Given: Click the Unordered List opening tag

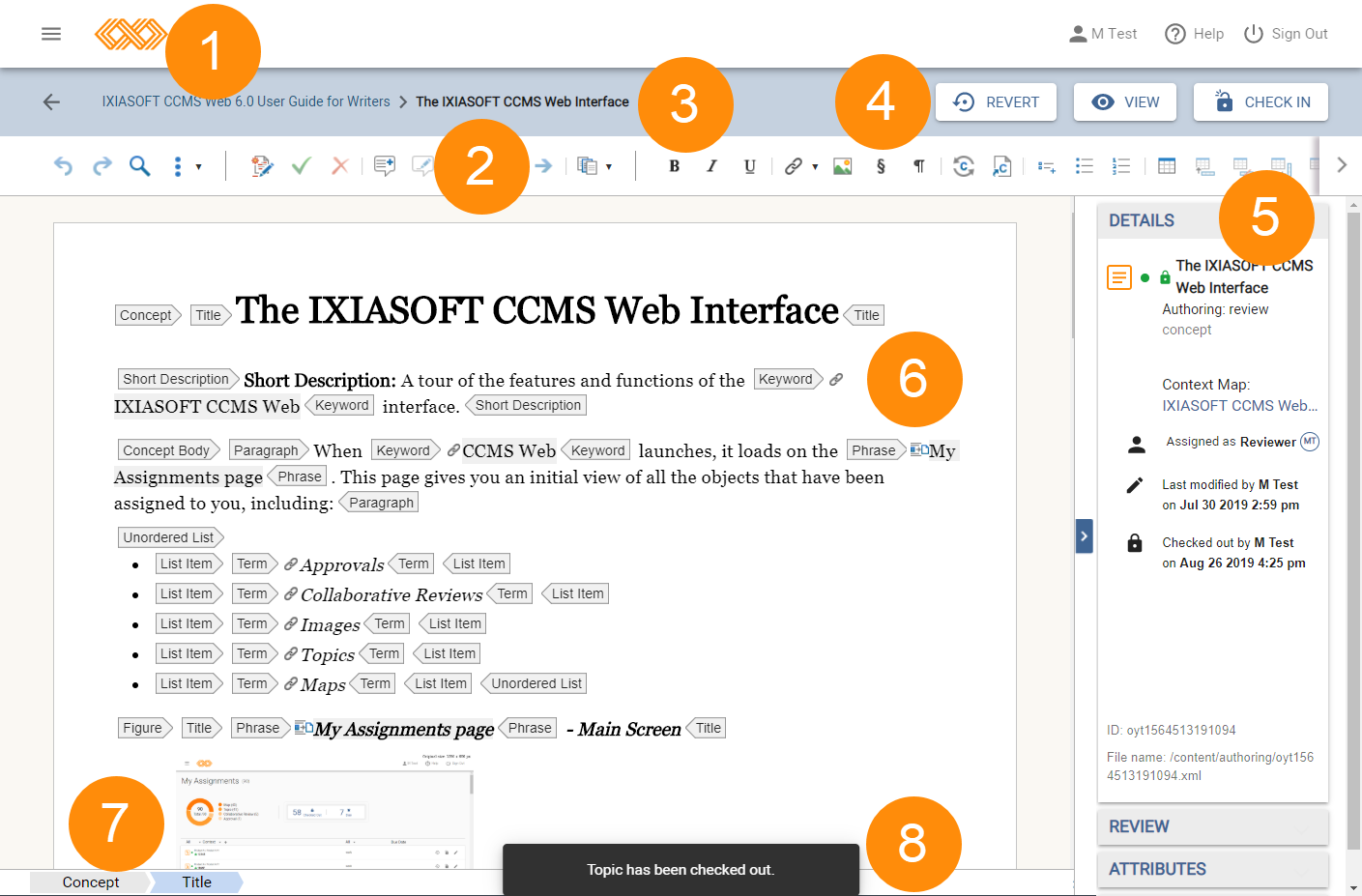Looking at the screenshot, I should [170, 537].
